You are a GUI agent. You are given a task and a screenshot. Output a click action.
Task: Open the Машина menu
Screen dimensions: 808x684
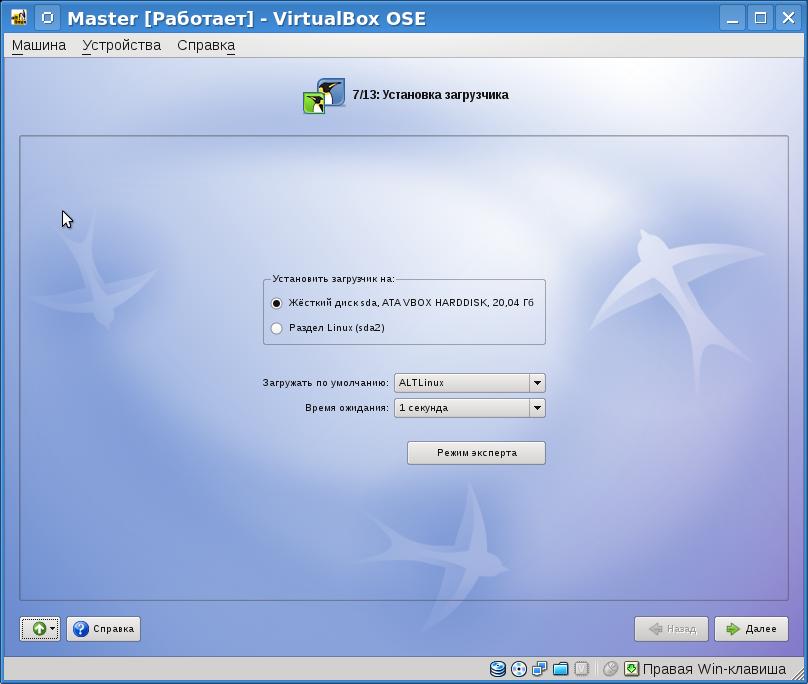pos(39,45)
